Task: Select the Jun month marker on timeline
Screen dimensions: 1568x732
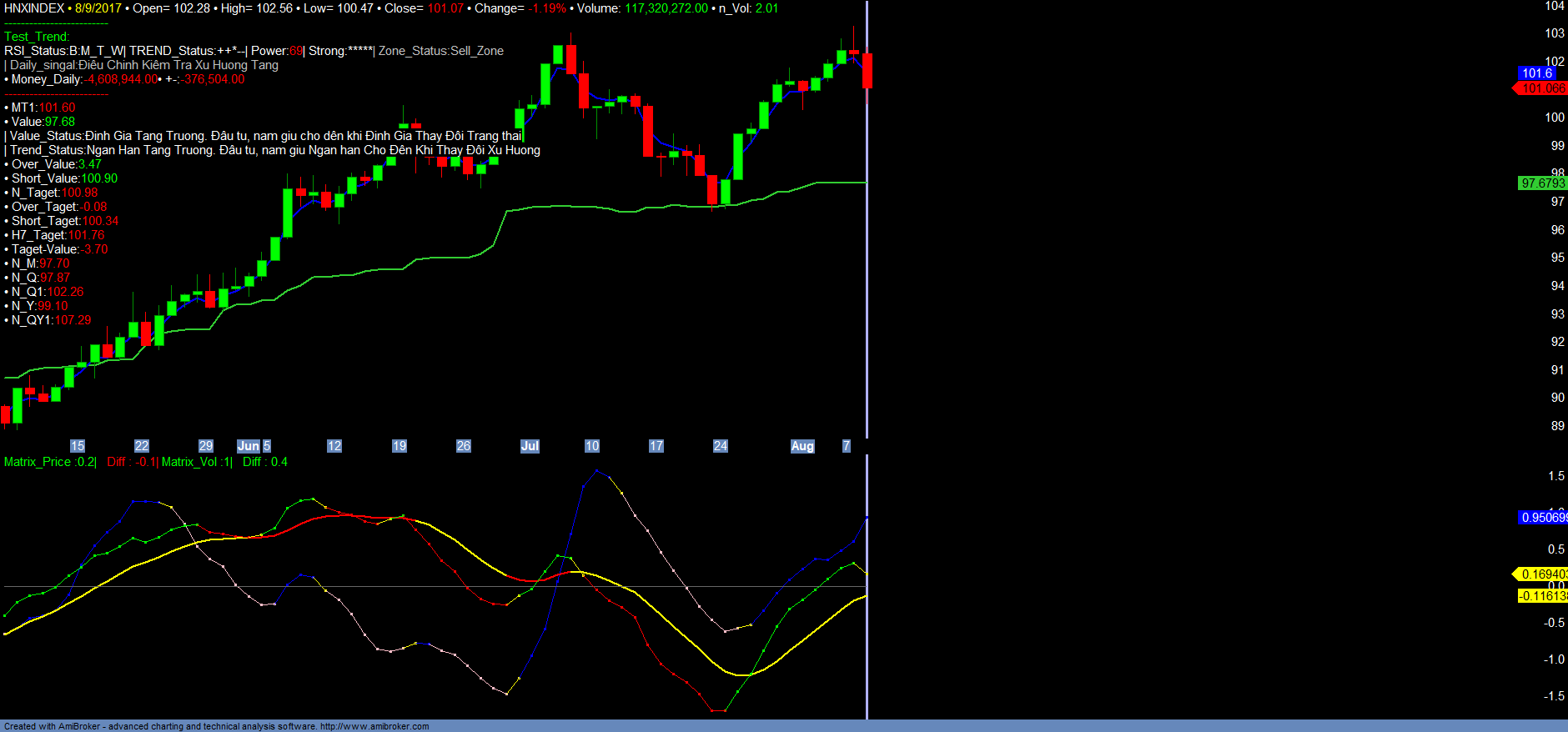Action: (248, 446)
